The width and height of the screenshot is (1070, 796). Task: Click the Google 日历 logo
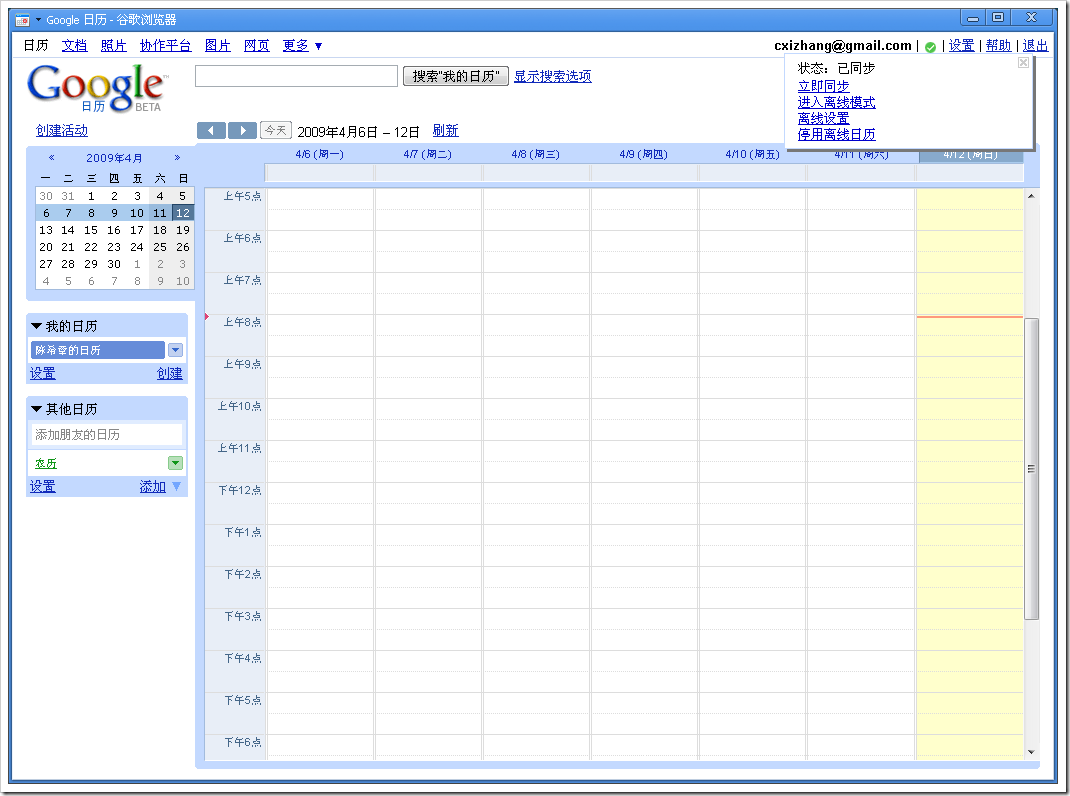(98, 87)
